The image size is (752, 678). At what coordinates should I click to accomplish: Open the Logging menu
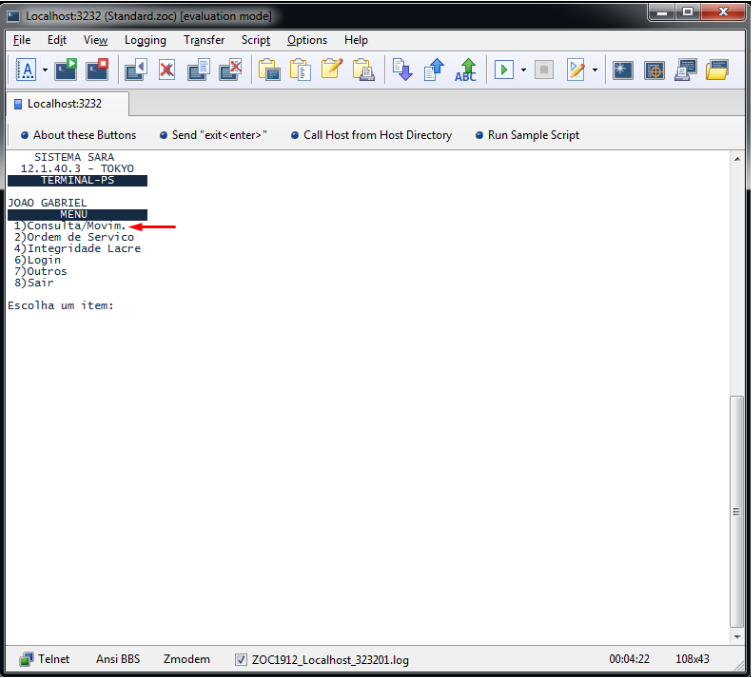pyautogui.click(x=145, y=40)
